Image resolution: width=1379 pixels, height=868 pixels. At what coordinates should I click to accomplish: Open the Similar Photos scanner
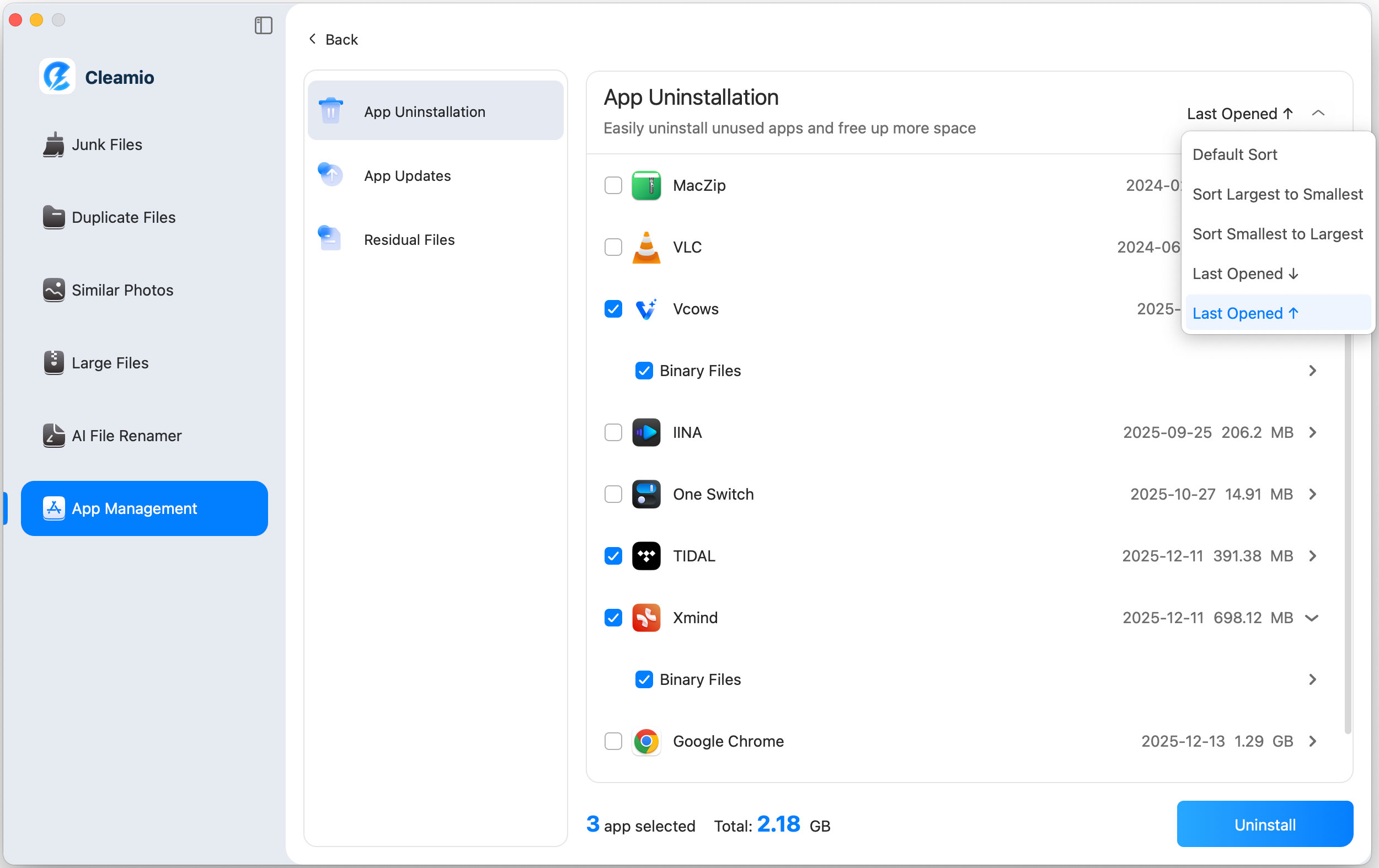(x=122, y=290)
